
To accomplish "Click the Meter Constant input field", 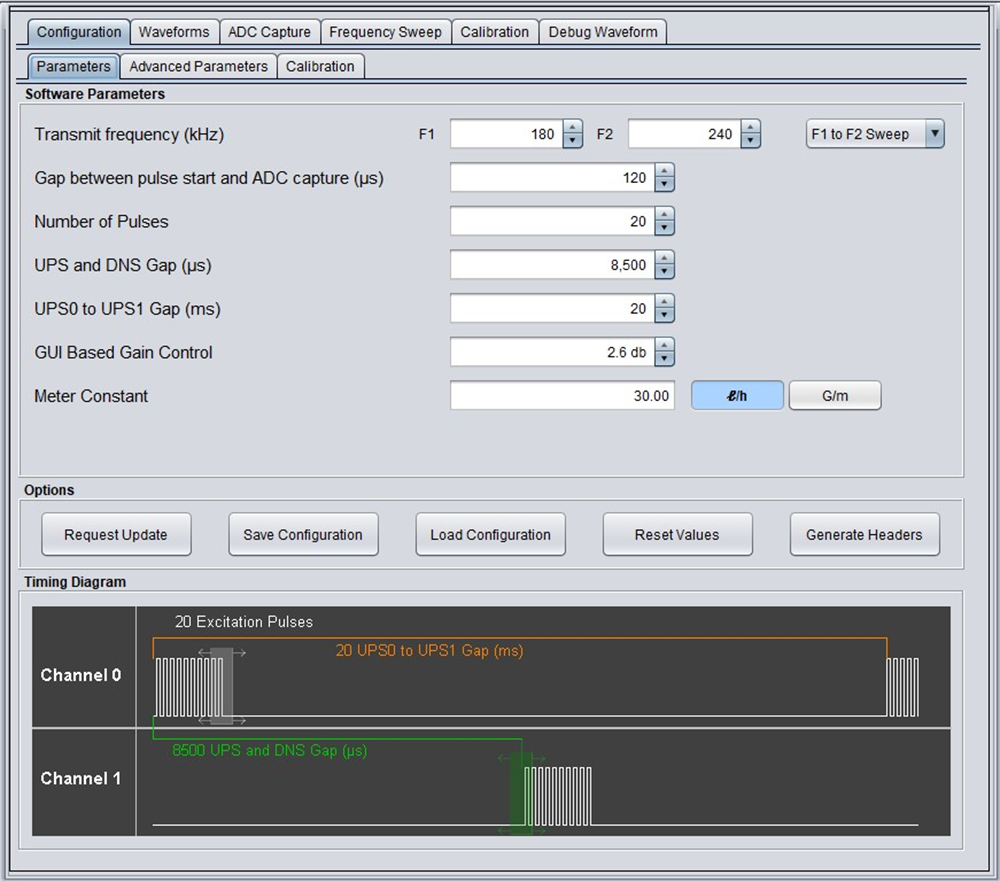I will pos(562,396).
